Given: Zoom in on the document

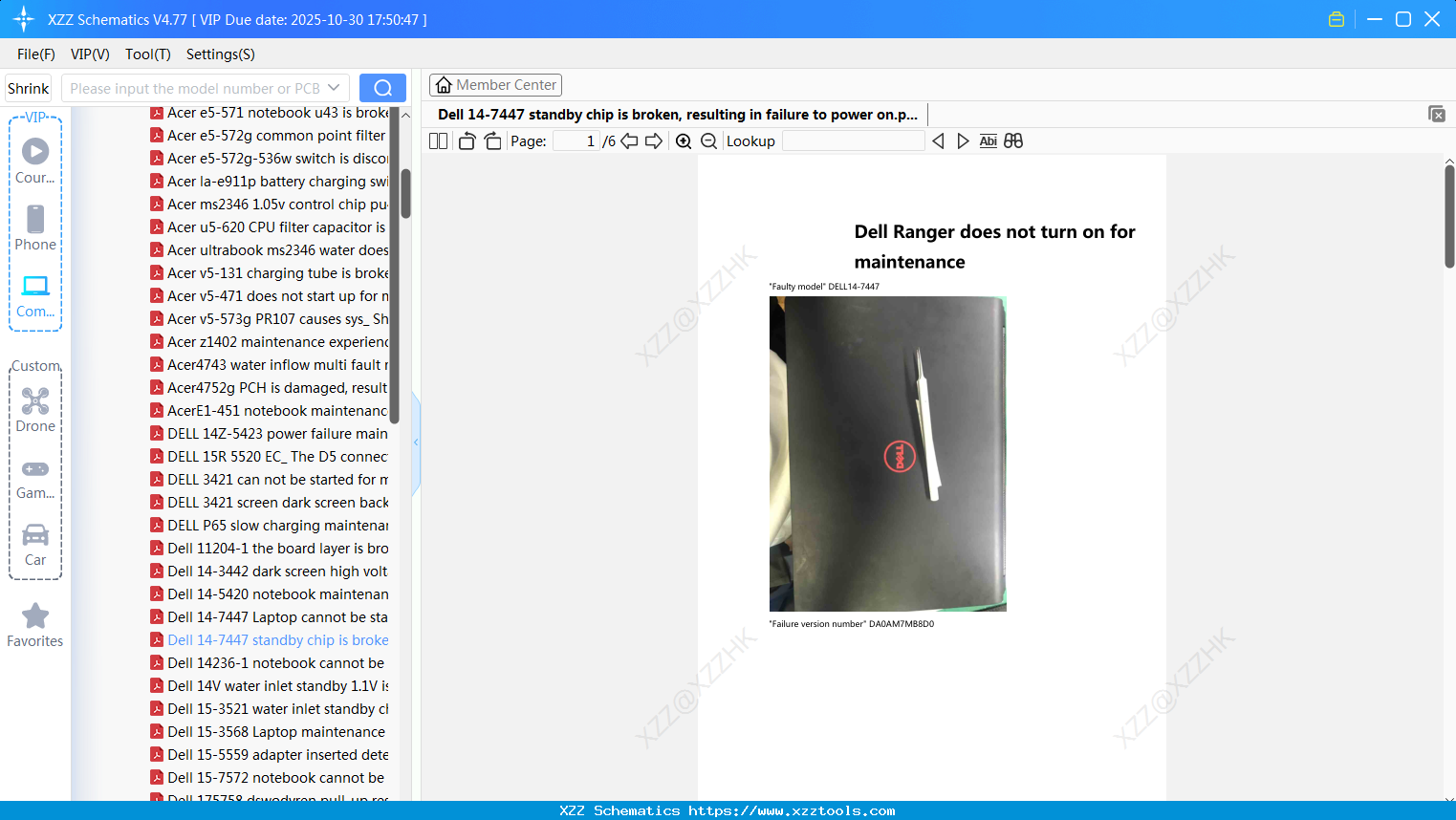Looking at the screenshot, I should pyautogui.click(x=684, y=141).
